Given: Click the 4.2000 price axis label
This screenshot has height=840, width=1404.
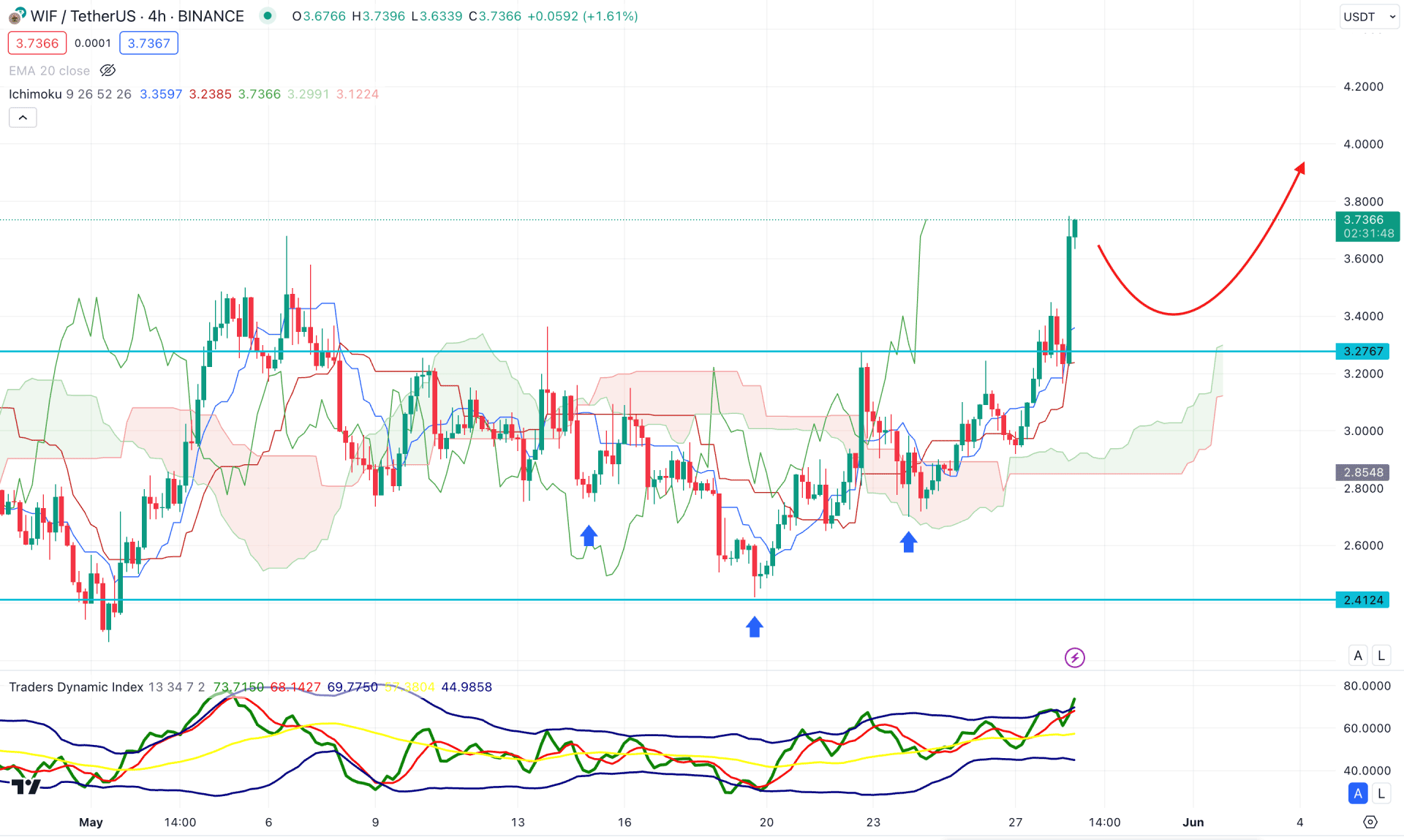Looking at the screenshot, I should 1363,86.
